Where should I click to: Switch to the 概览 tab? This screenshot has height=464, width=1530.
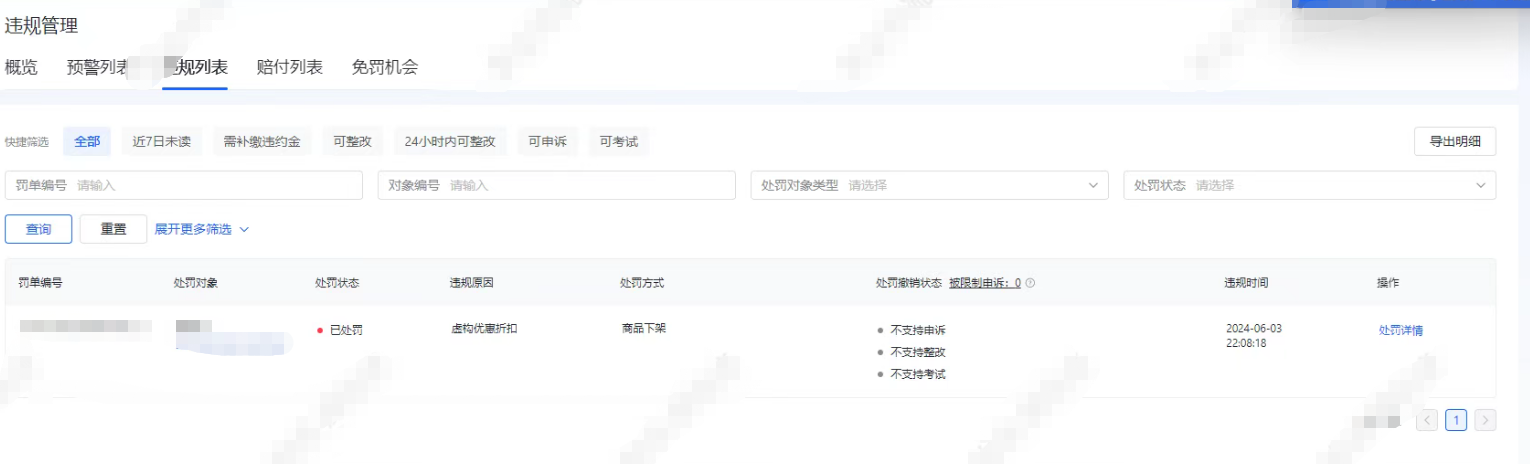(x=21, y=67)
